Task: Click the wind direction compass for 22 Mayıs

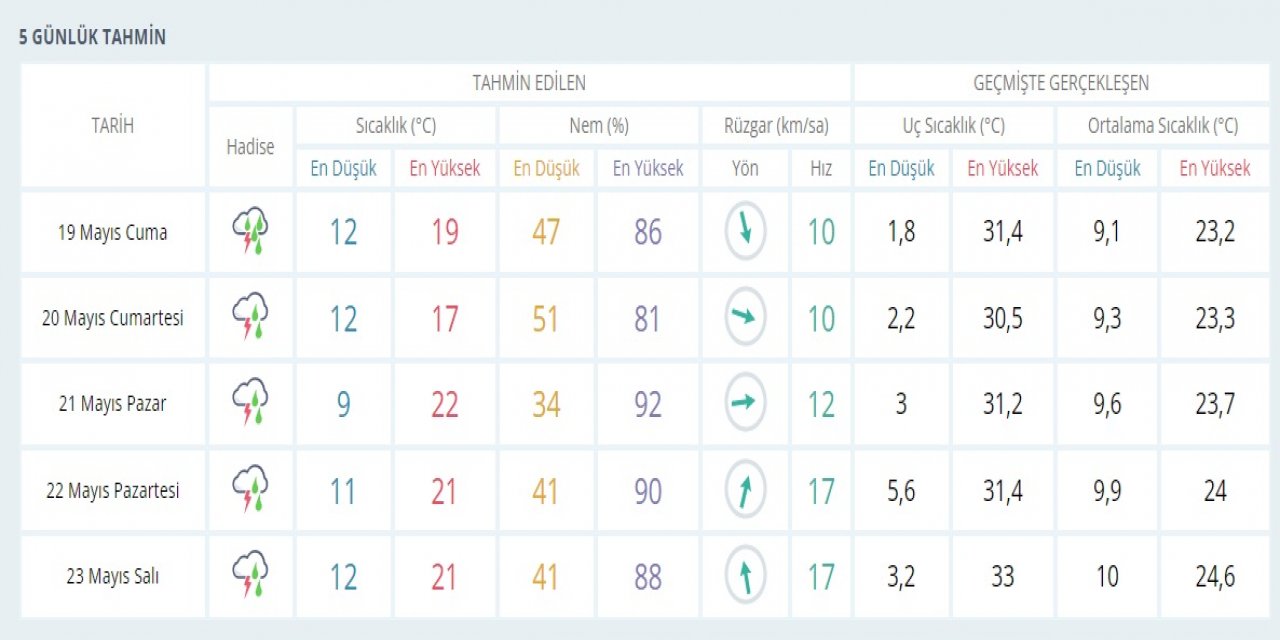Action: (x=745, y=491)
